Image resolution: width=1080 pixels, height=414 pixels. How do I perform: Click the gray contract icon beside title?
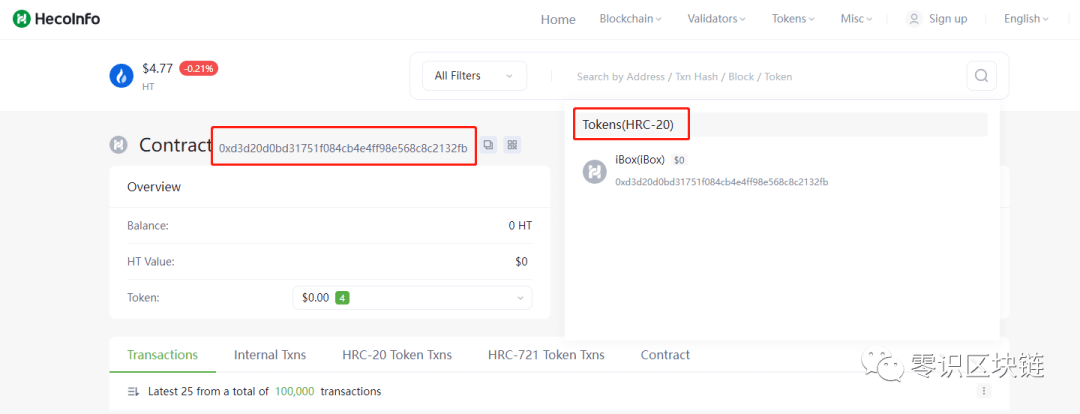click(119, 145)
